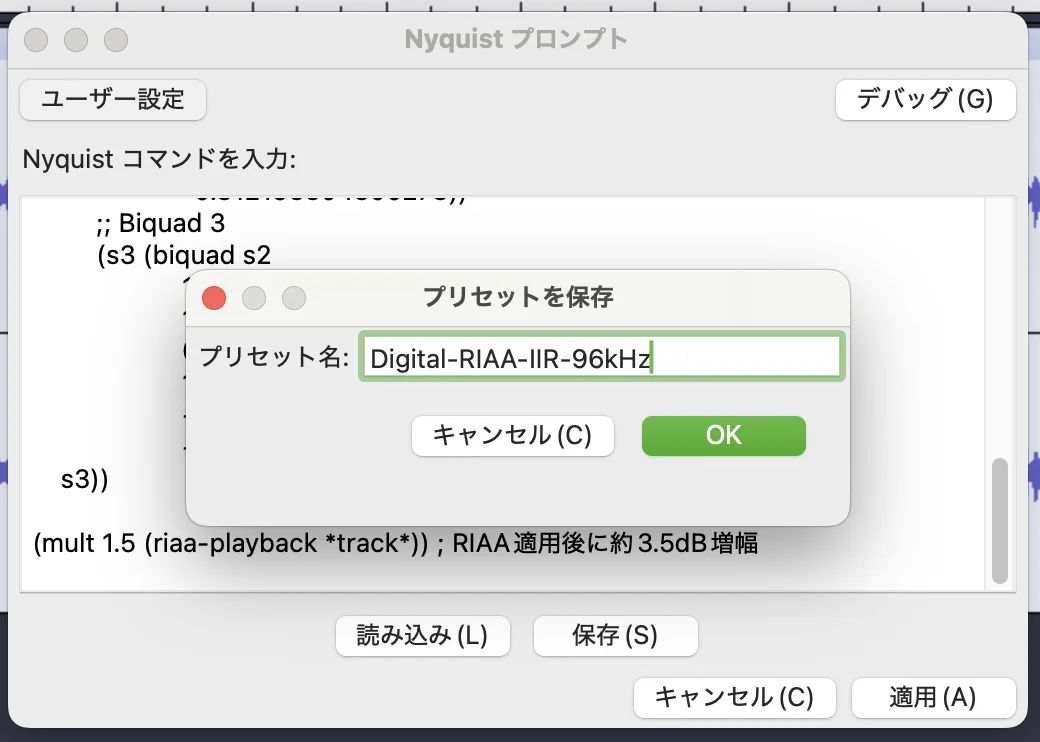Click the Nyquist window's gray zoom button
1040x742 pixels.
pos(116,40)
